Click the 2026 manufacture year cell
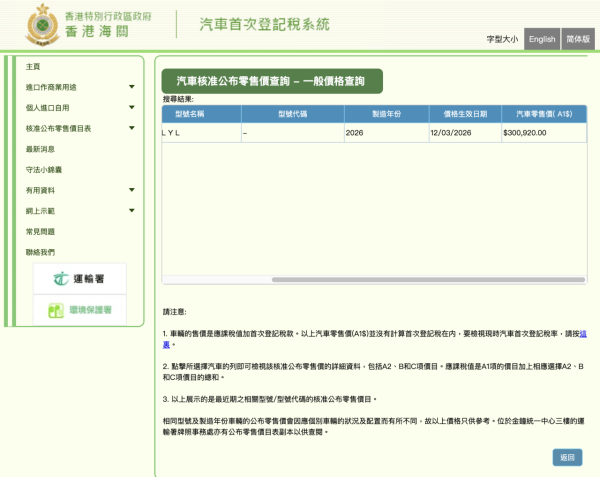 pyautogui.click(x=386, y=133)
